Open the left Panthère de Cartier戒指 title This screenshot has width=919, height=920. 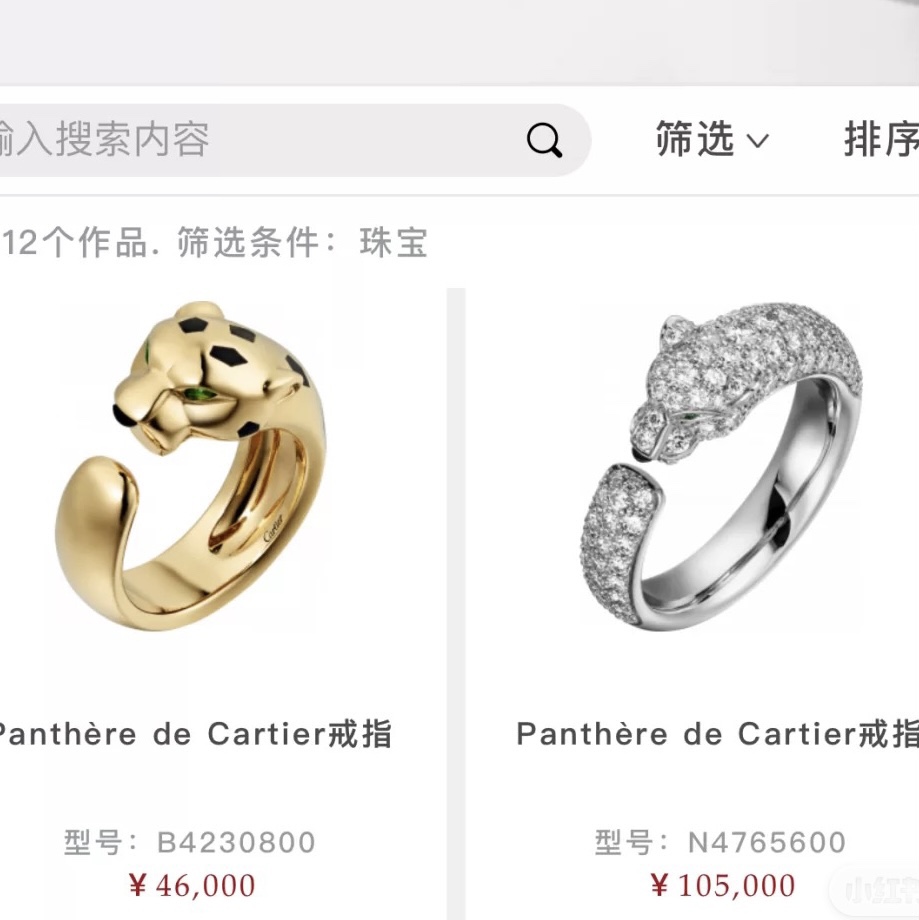tap(194, 734)
